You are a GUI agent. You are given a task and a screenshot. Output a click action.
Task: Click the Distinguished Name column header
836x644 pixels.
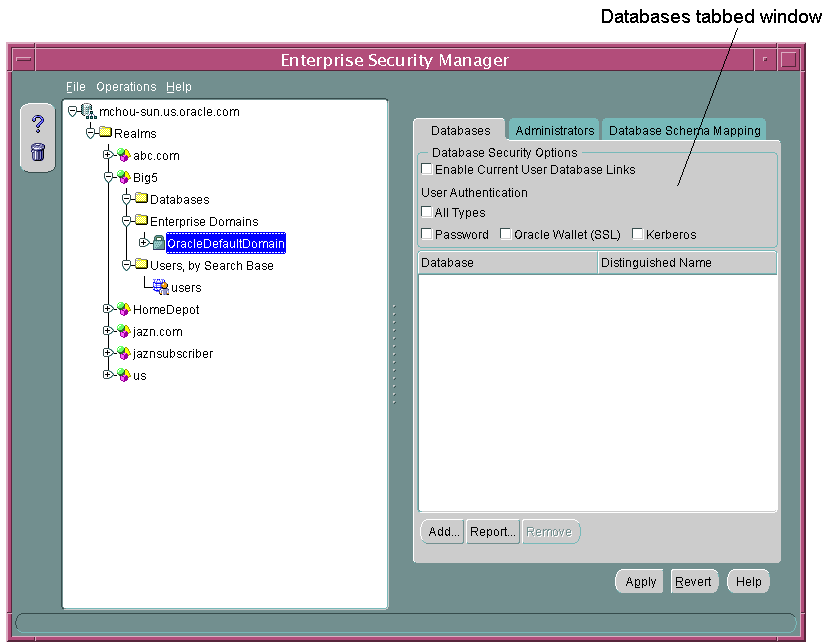(x=686, y=263)
